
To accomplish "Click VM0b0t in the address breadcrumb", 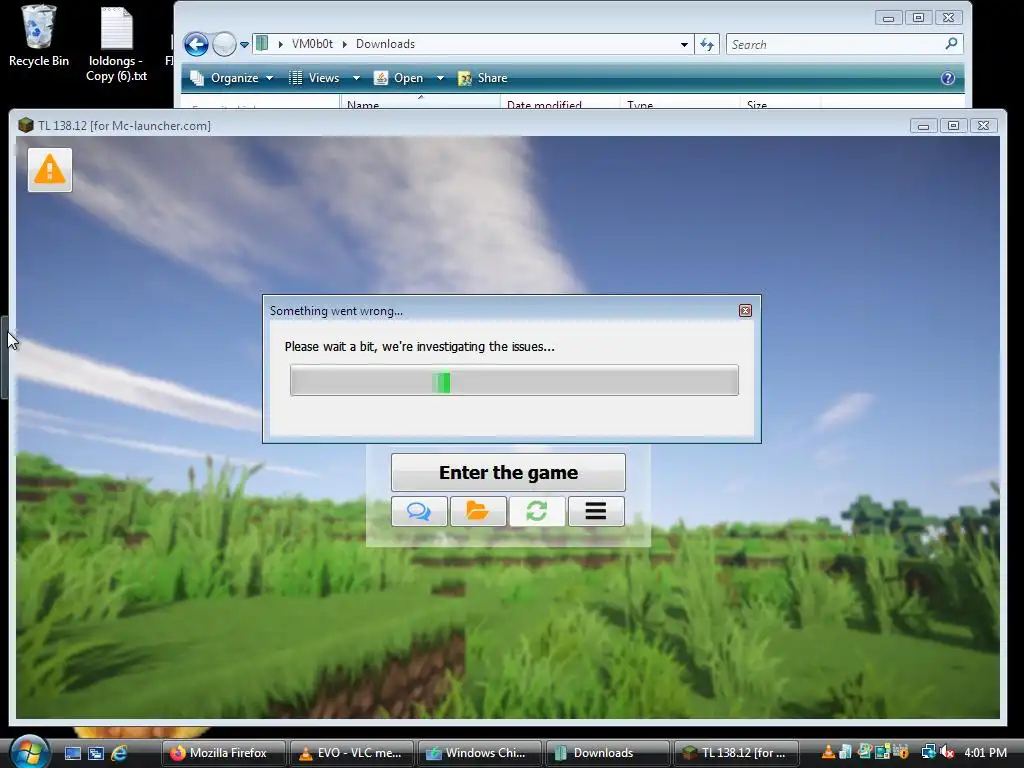I will coord(312,44).
